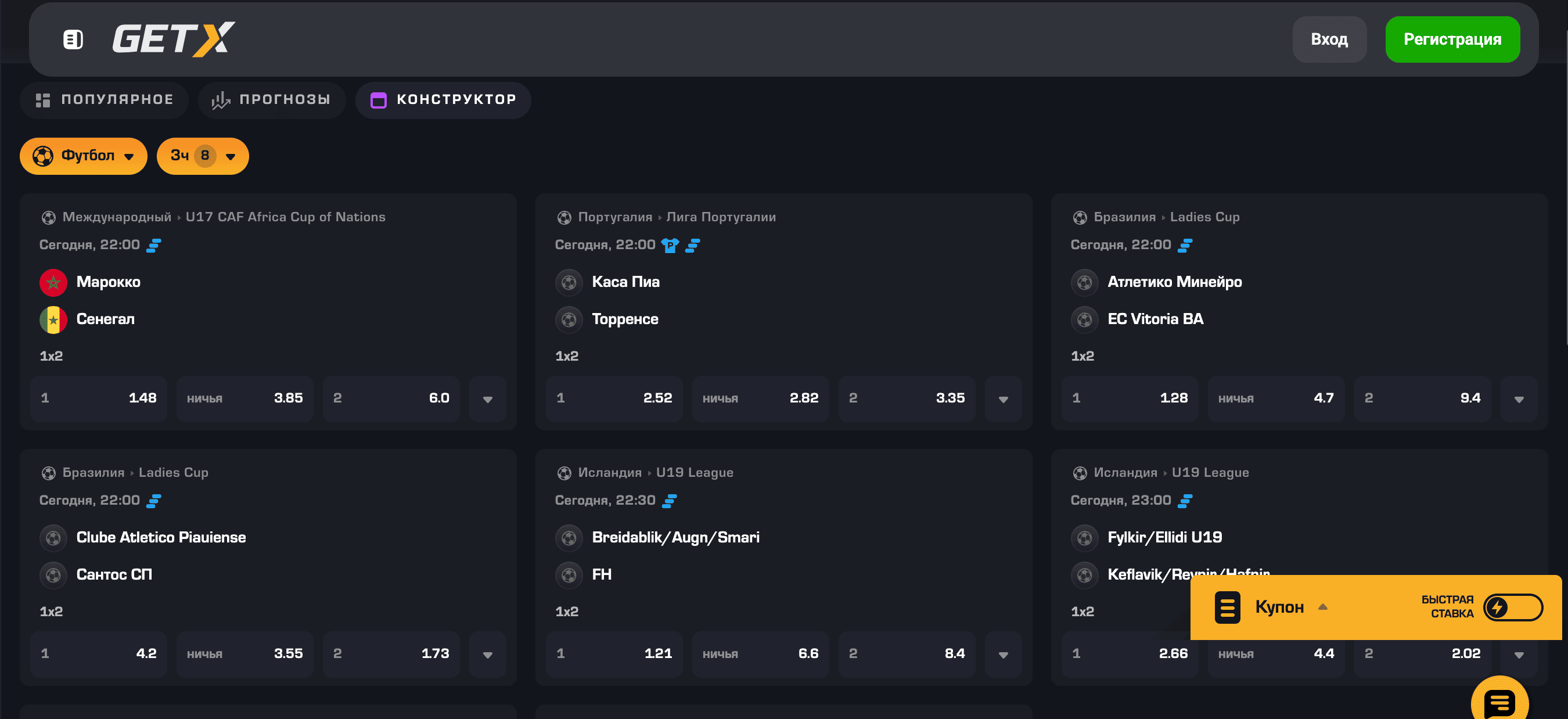Screen dimensions: 1568x719
Task: Open the Исландия country link at 22:30 match
Action: tap(609, 473)
